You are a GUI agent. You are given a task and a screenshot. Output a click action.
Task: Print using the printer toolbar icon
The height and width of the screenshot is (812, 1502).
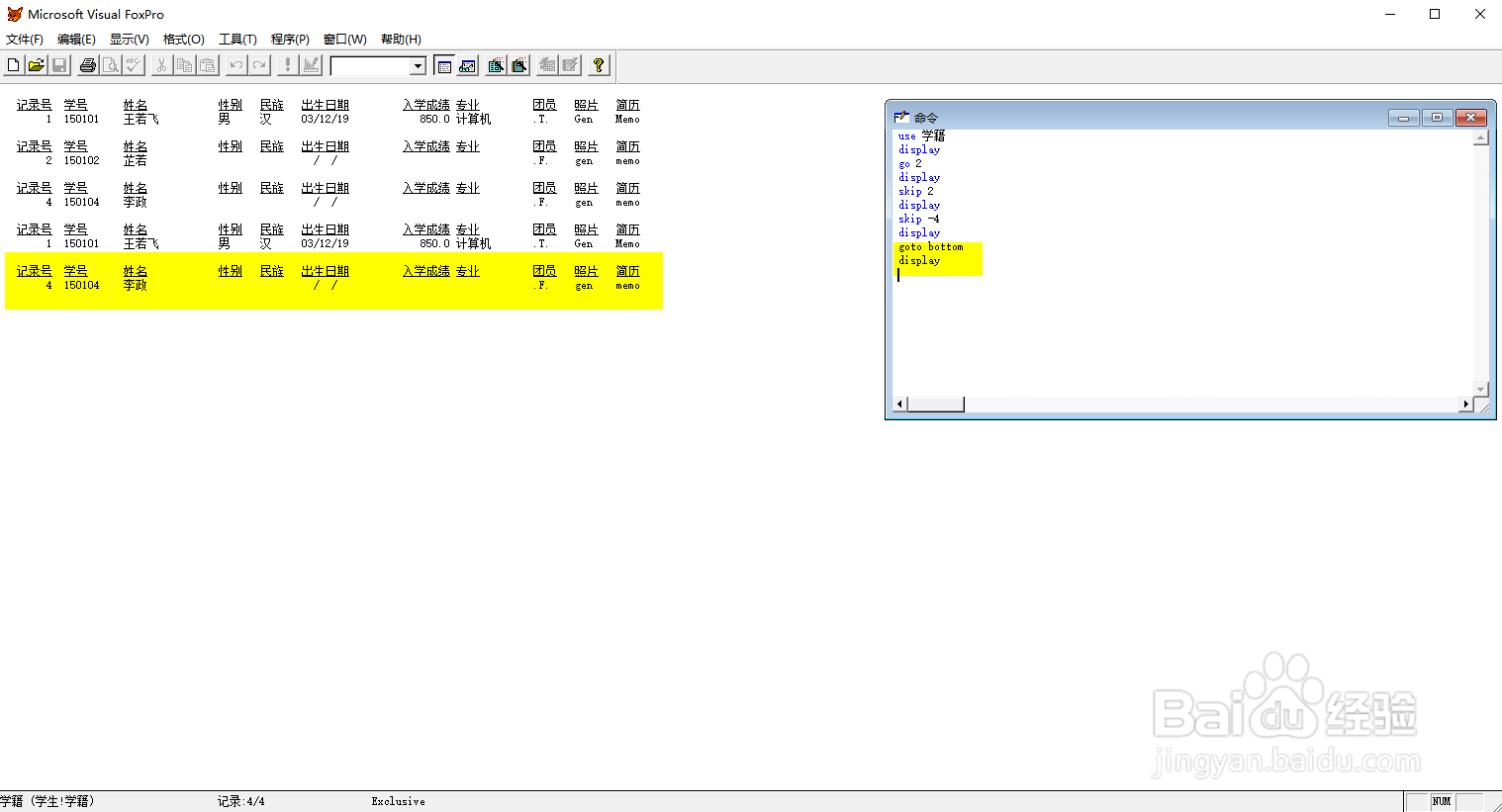point(88,65)
